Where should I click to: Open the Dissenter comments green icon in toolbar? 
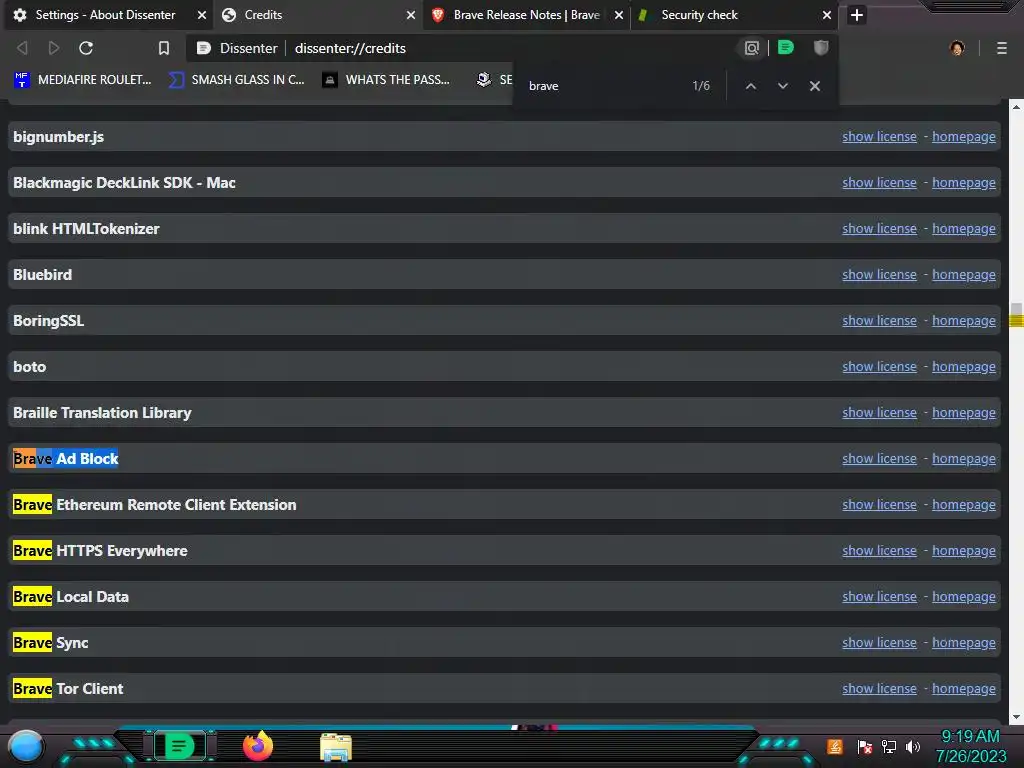pos(786,47)
